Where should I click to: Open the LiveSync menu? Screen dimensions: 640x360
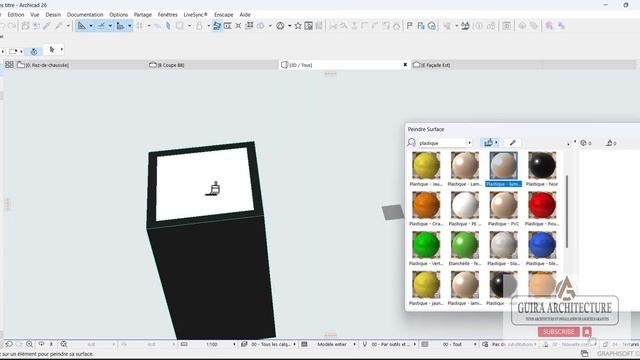(195, 15)
